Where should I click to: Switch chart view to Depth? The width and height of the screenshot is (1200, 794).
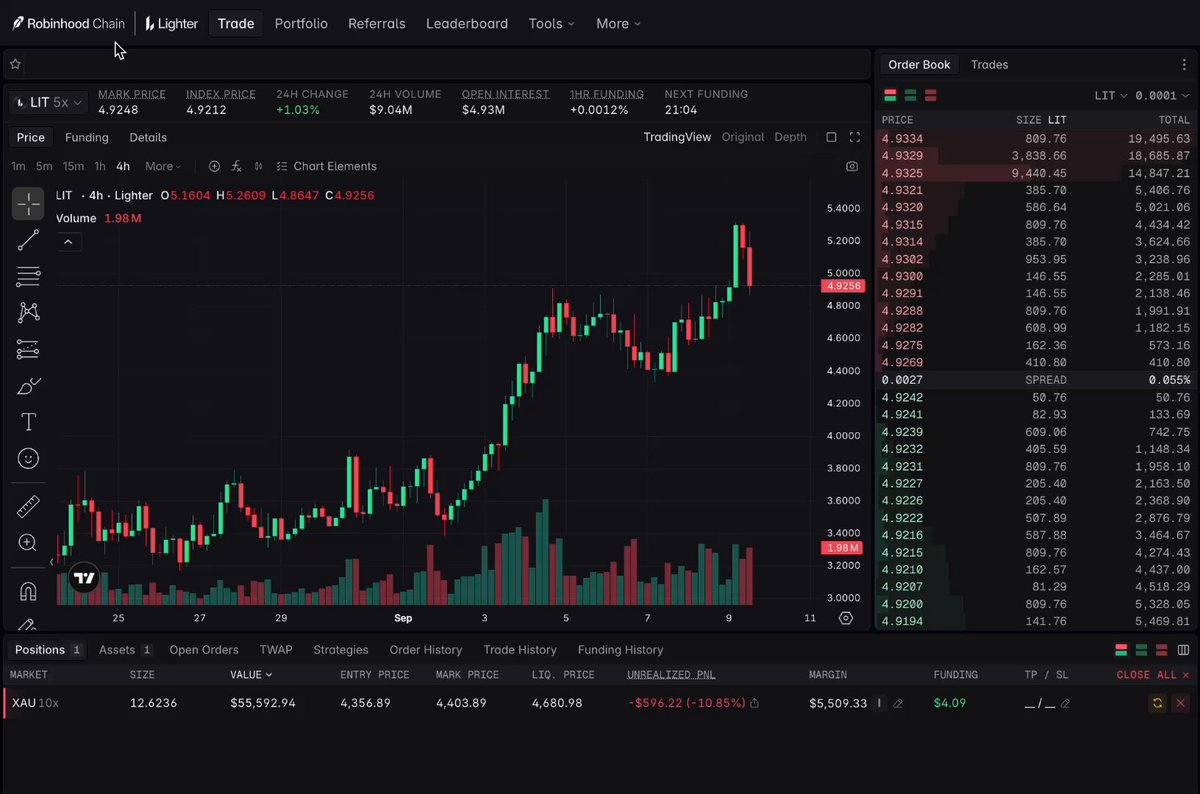790,137
